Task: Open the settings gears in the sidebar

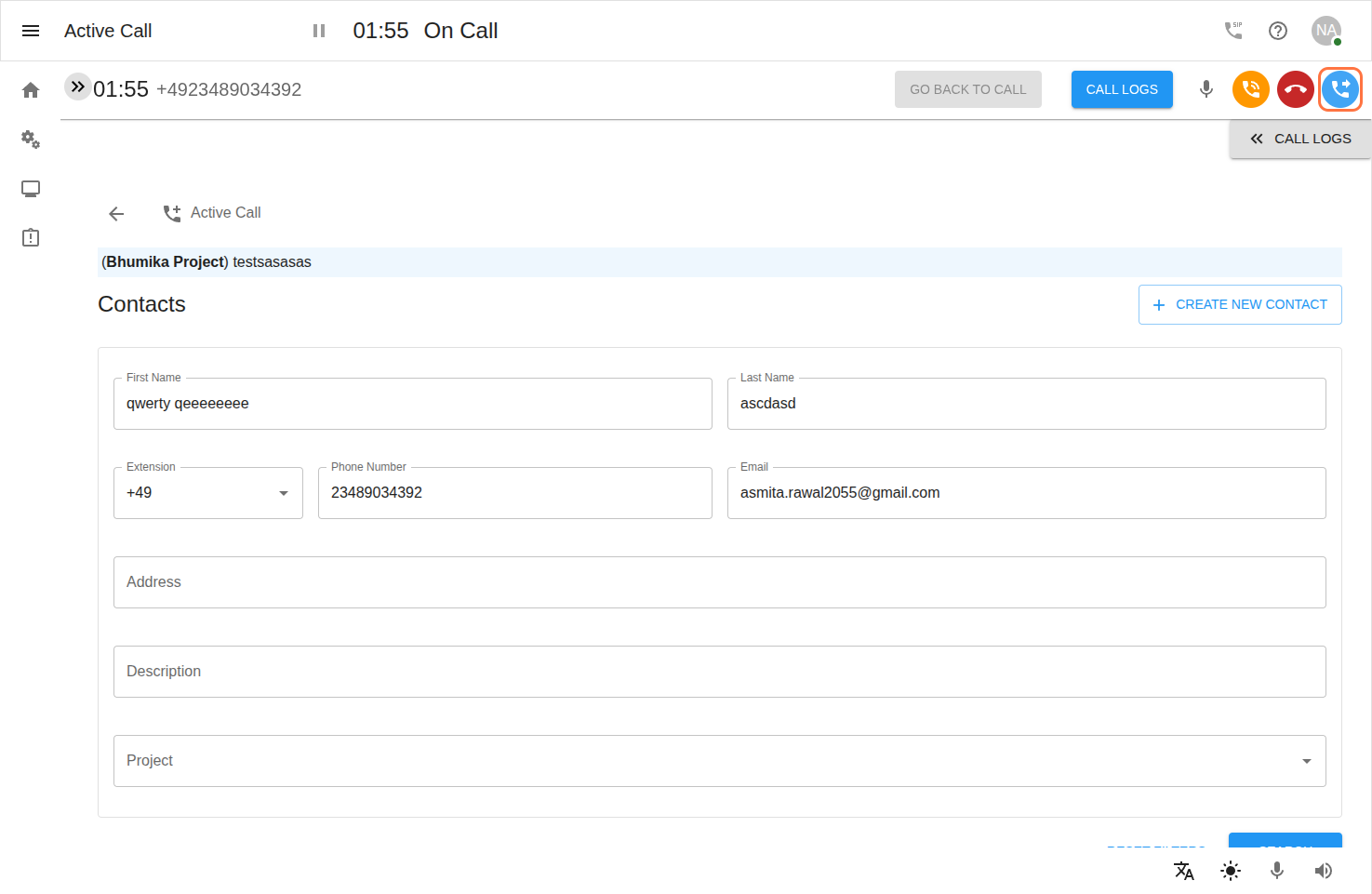Action: click(x=31, y=140)
